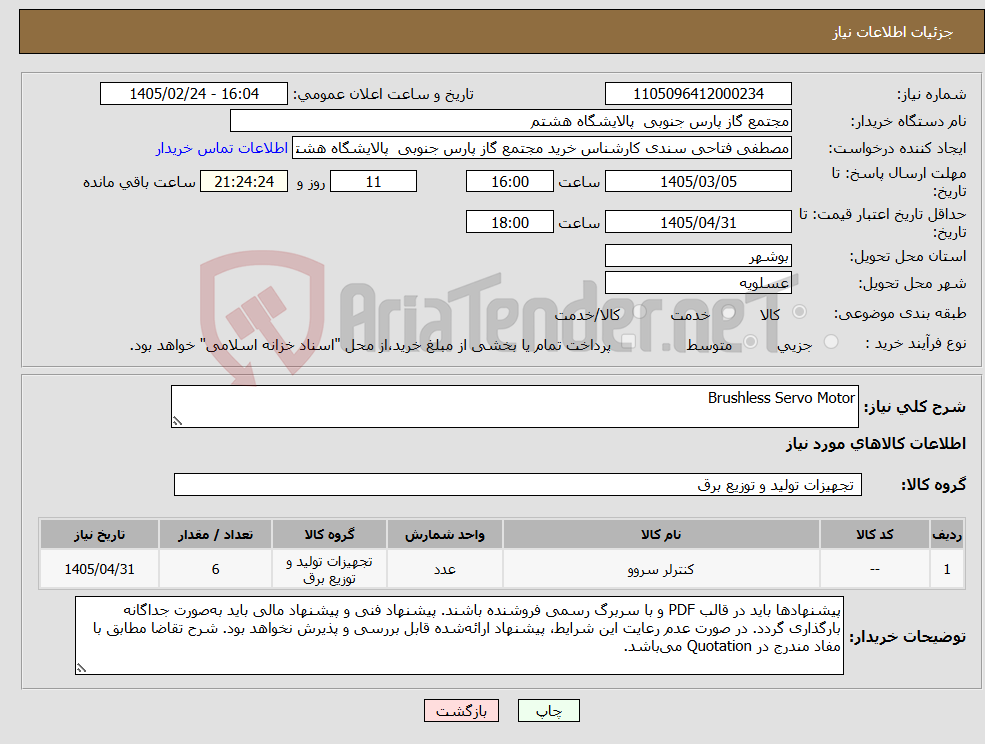Click the کد کالا column header

[x=874, y=534]
